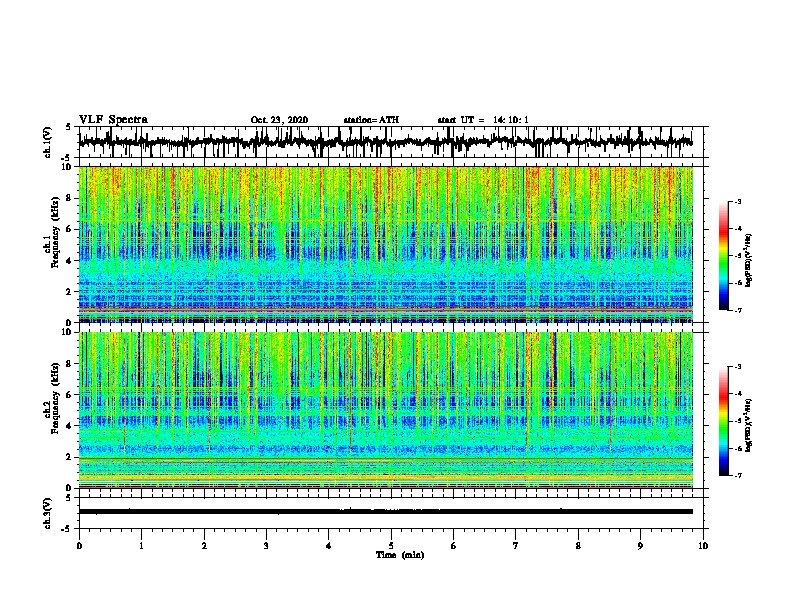Click the time axis tick label "8"

pos(578,546)
